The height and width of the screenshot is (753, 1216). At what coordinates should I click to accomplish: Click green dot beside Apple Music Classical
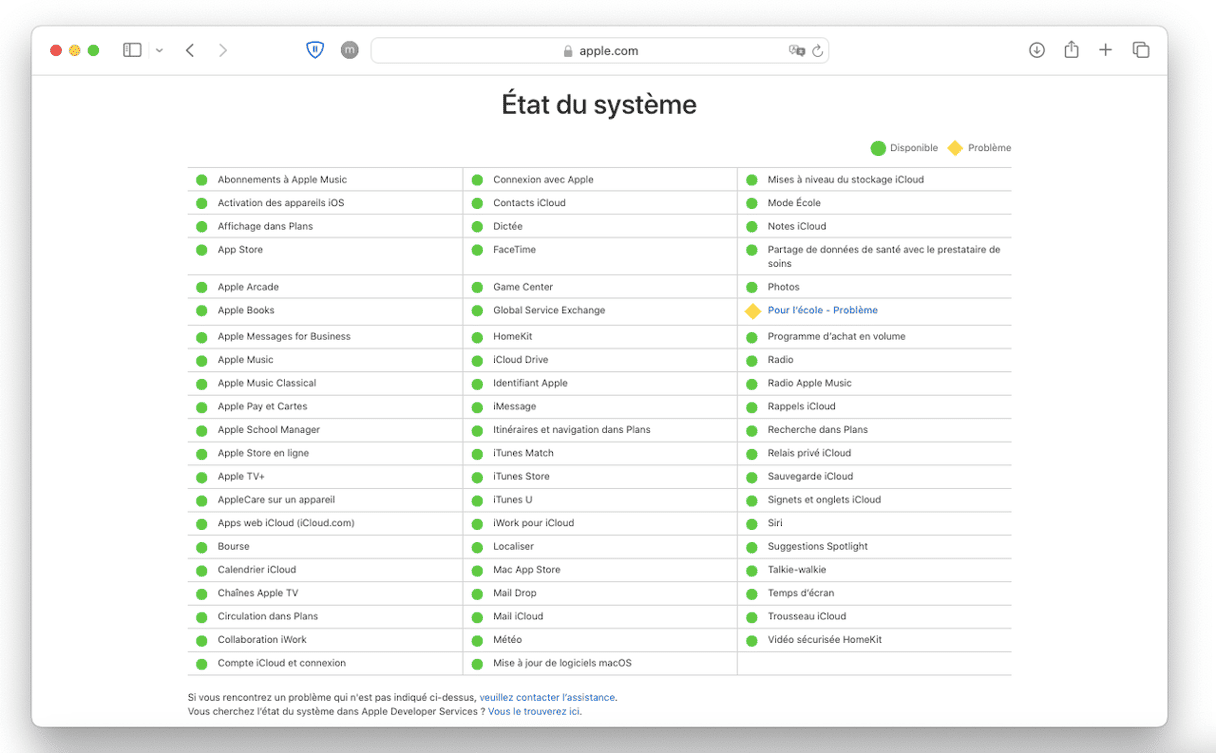coord(201,384)
